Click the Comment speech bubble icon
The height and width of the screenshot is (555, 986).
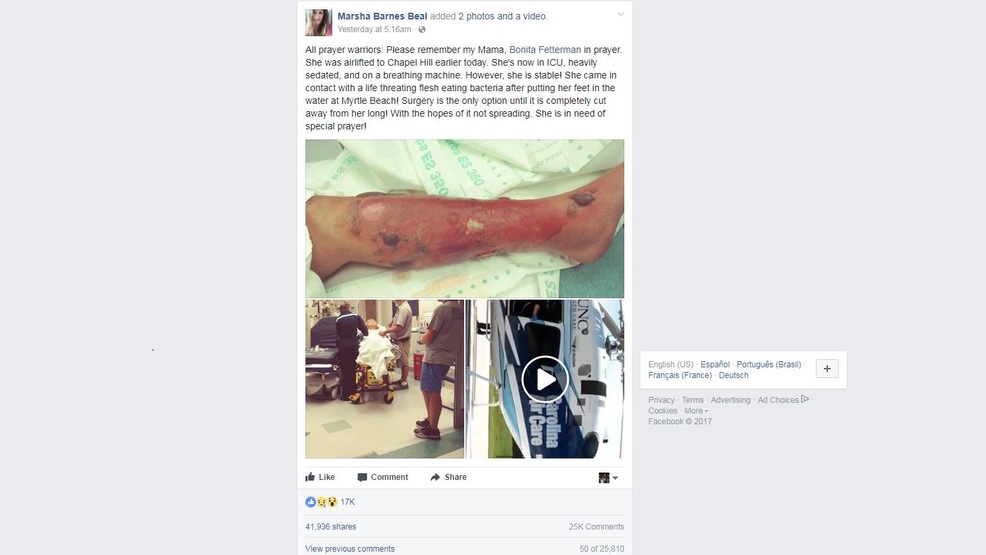pos(362,477)
